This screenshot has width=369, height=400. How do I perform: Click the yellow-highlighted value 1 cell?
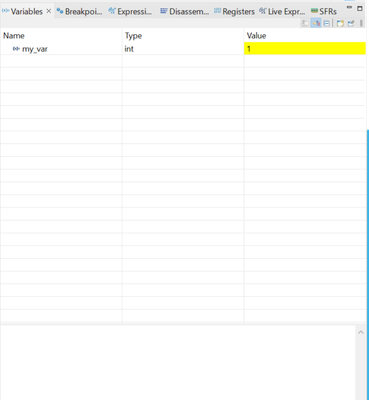tap(305, 48)
